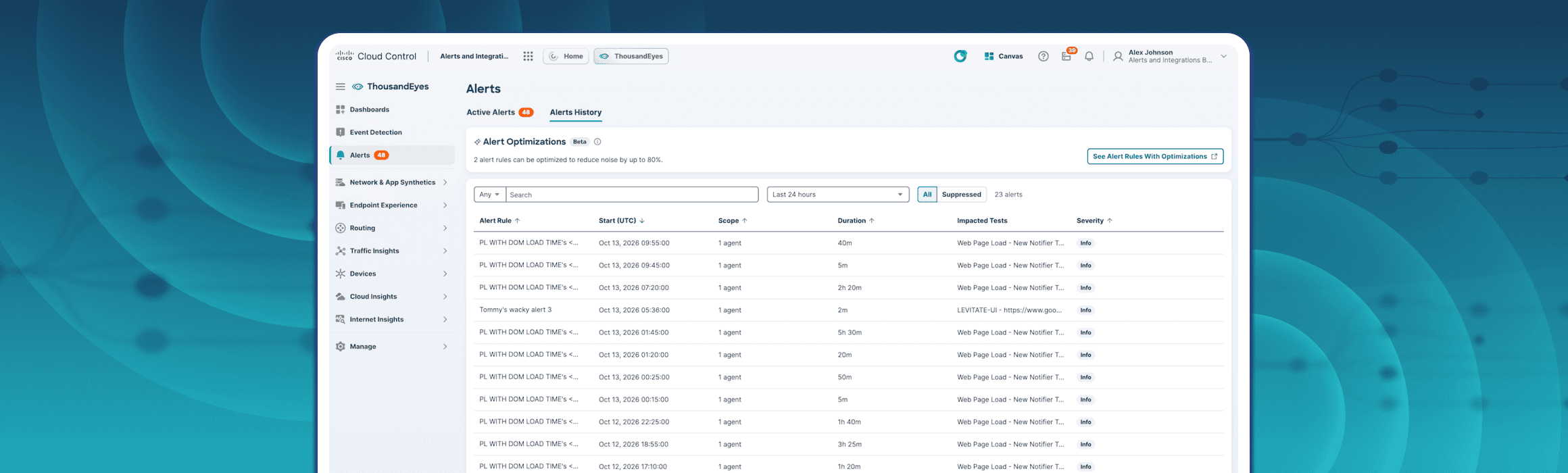Click the Devices sidebar icon
This screenshot has width=1568, height=473.
[341, 274]
